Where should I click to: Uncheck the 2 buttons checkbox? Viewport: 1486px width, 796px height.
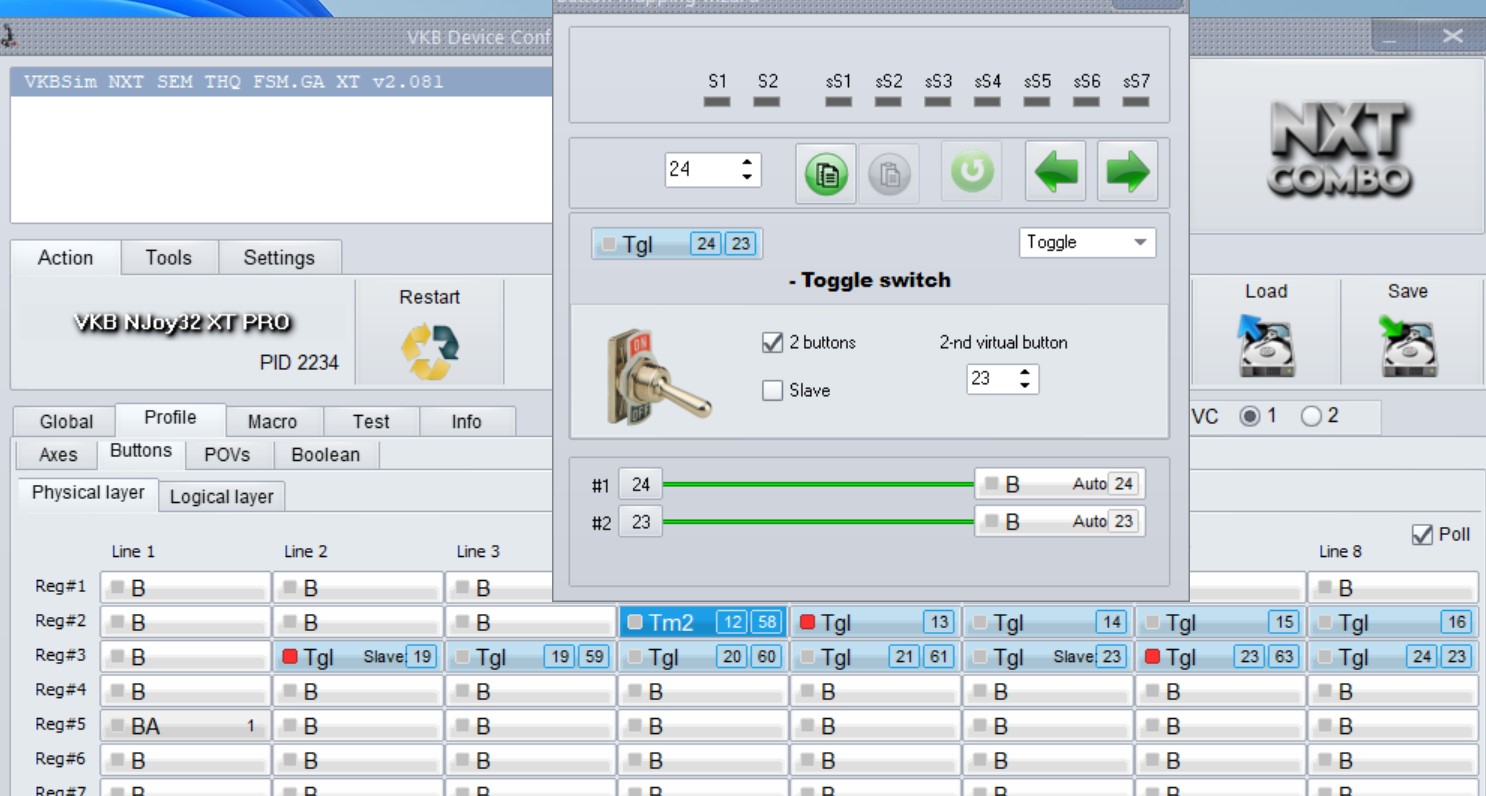[x=772, y=342]
